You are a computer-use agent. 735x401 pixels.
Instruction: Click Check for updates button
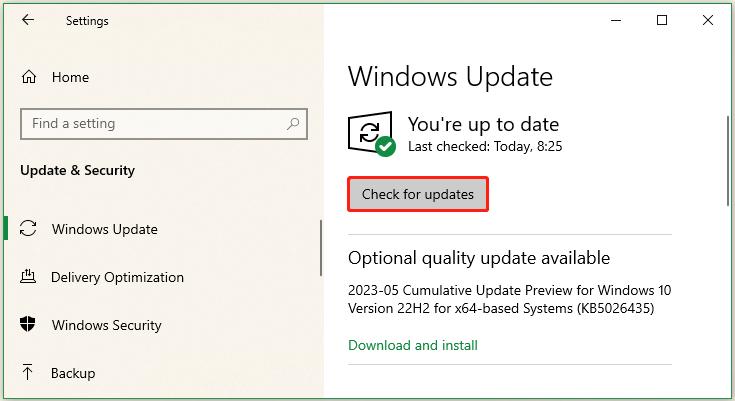(418, 194)
